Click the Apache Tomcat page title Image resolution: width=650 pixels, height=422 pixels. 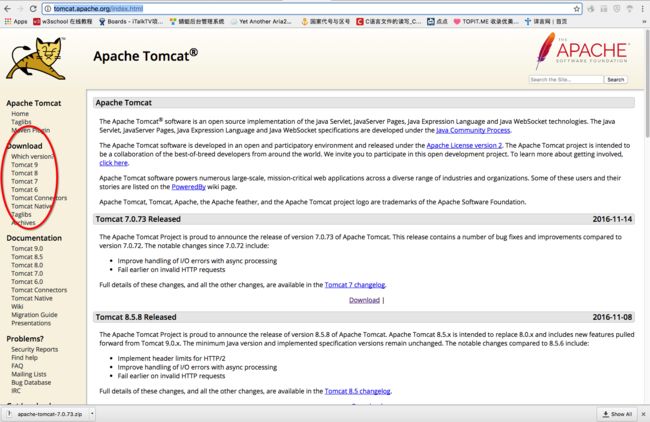click(146, 56)
